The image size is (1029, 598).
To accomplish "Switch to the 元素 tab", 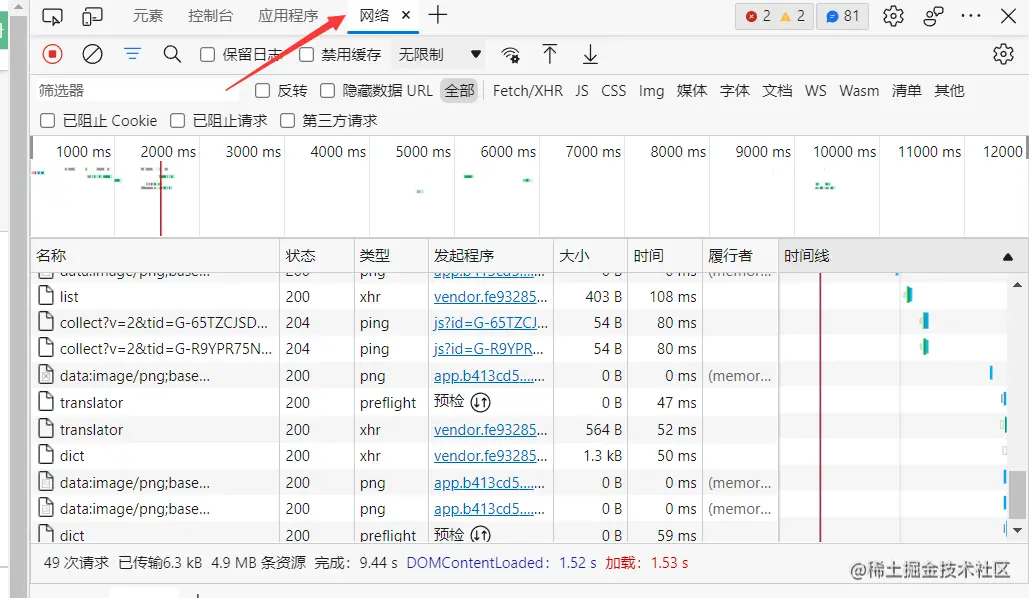I will [148, 16].
